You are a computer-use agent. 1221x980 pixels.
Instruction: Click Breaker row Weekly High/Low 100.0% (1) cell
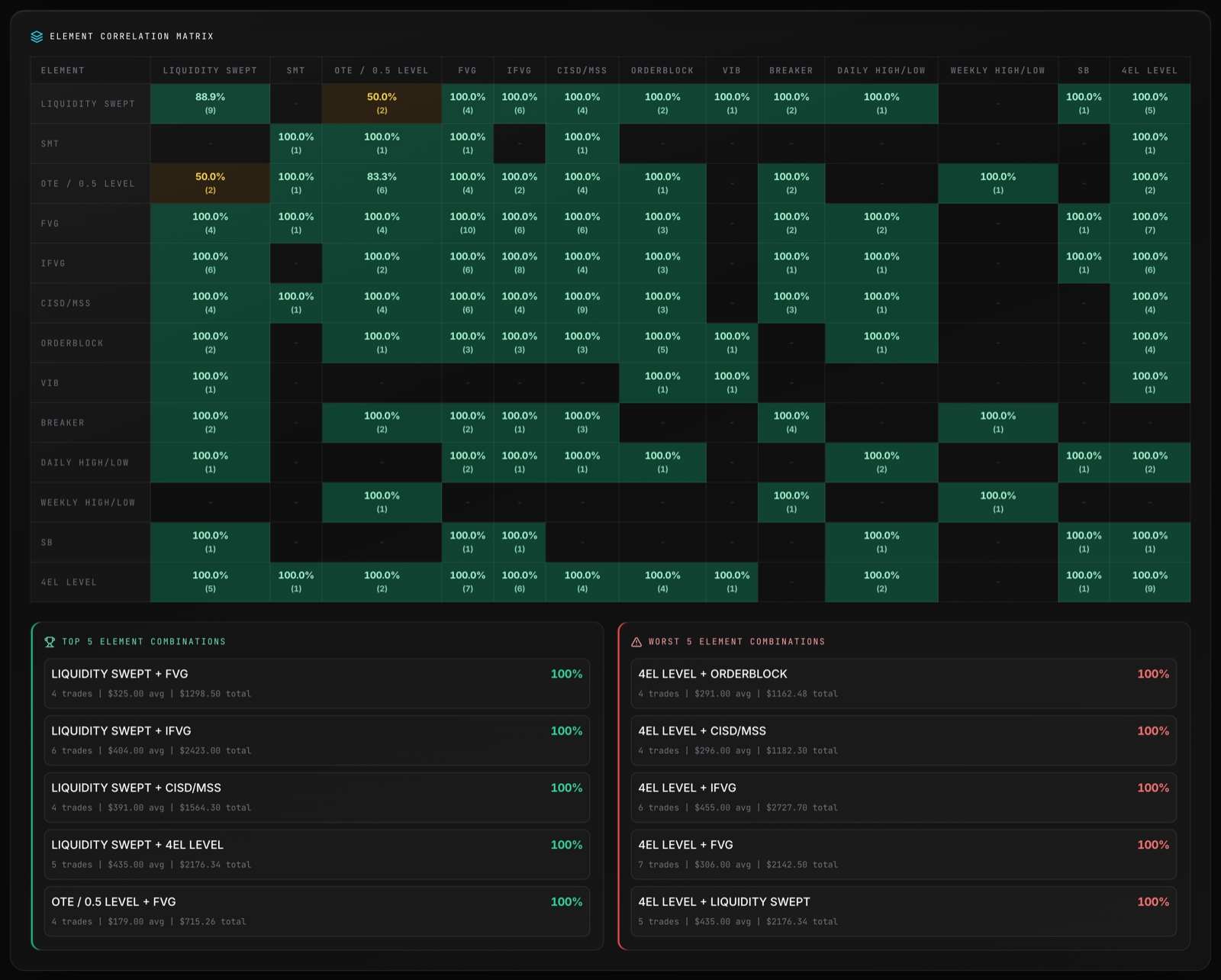tap(998, 423)
